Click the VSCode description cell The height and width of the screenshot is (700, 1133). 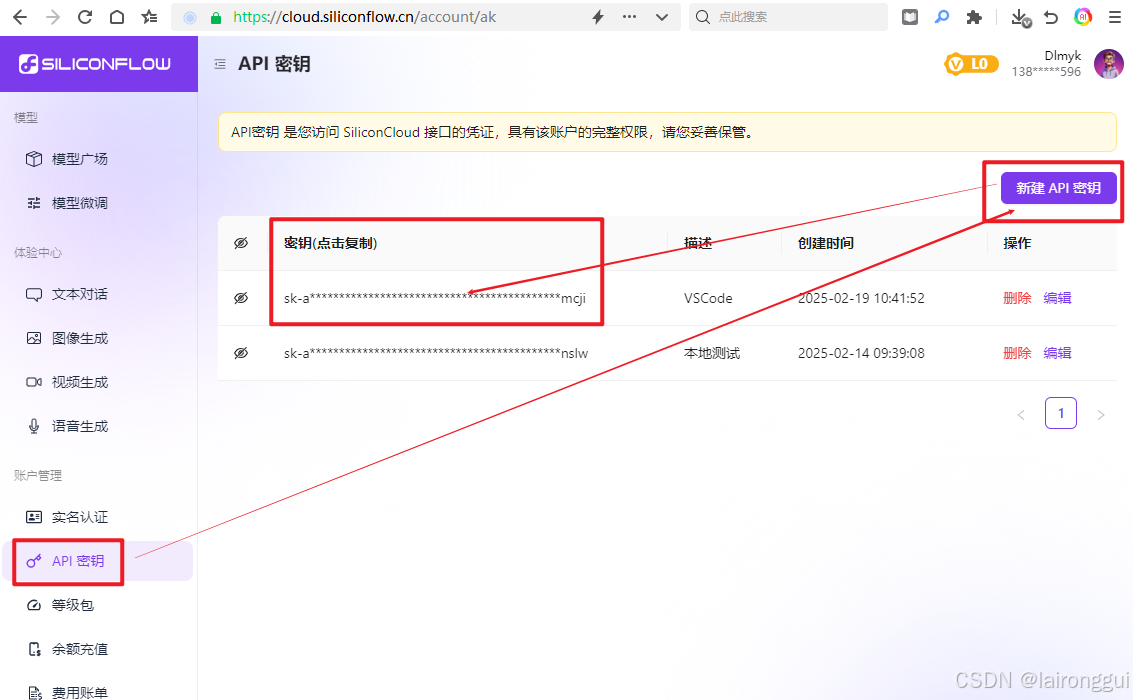(708, 298)
